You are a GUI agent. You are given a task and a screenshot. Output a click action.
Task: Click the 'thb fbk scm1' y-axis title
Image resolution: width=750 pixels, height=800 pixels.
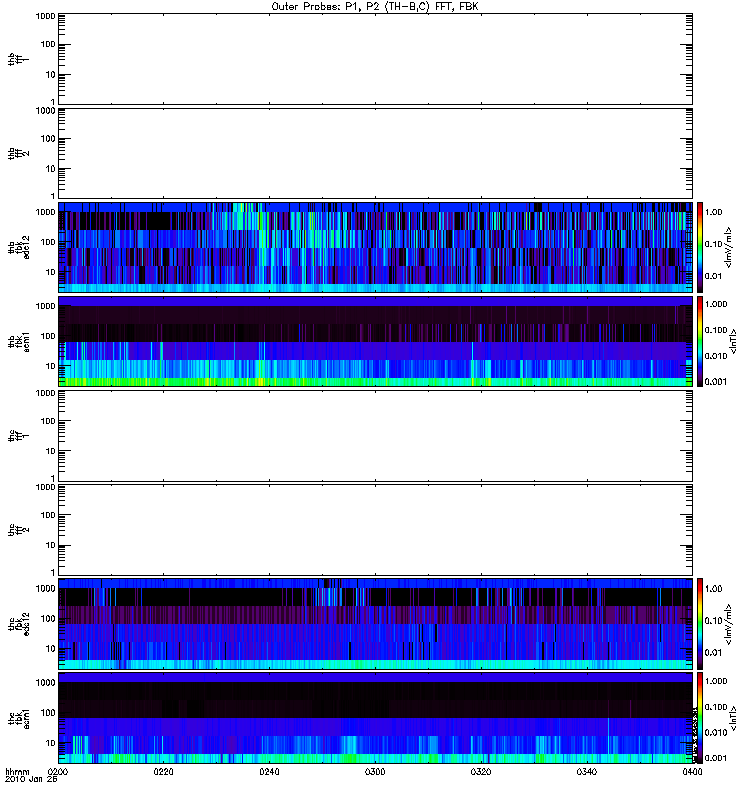pos(19,341)
